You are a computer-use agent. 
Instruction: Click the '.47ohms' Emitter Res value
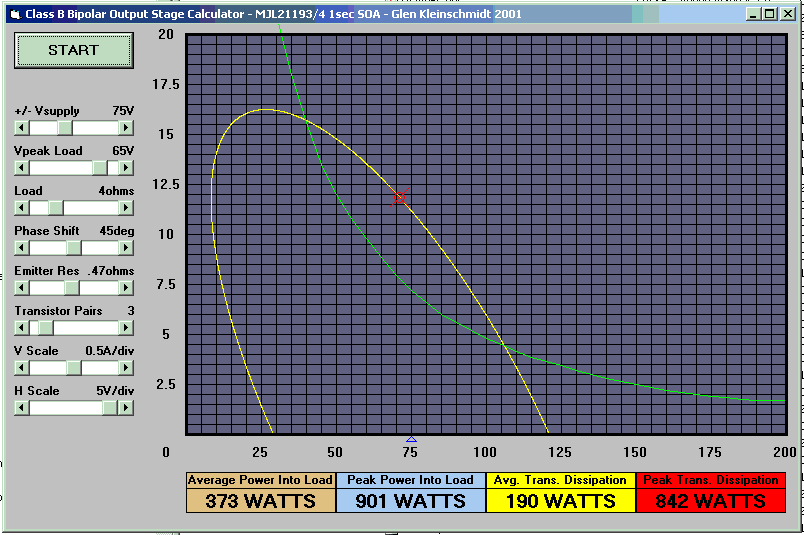coord(111,271)
